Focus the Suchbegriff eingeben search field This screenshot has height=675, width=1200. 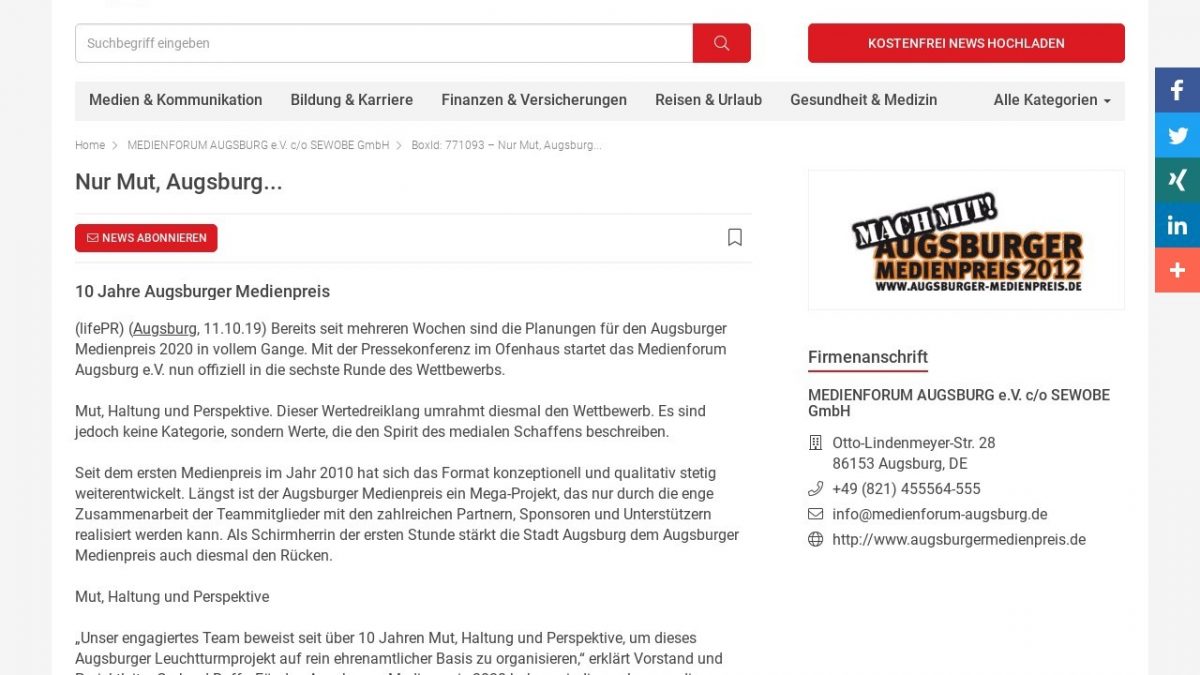(384, 43)
